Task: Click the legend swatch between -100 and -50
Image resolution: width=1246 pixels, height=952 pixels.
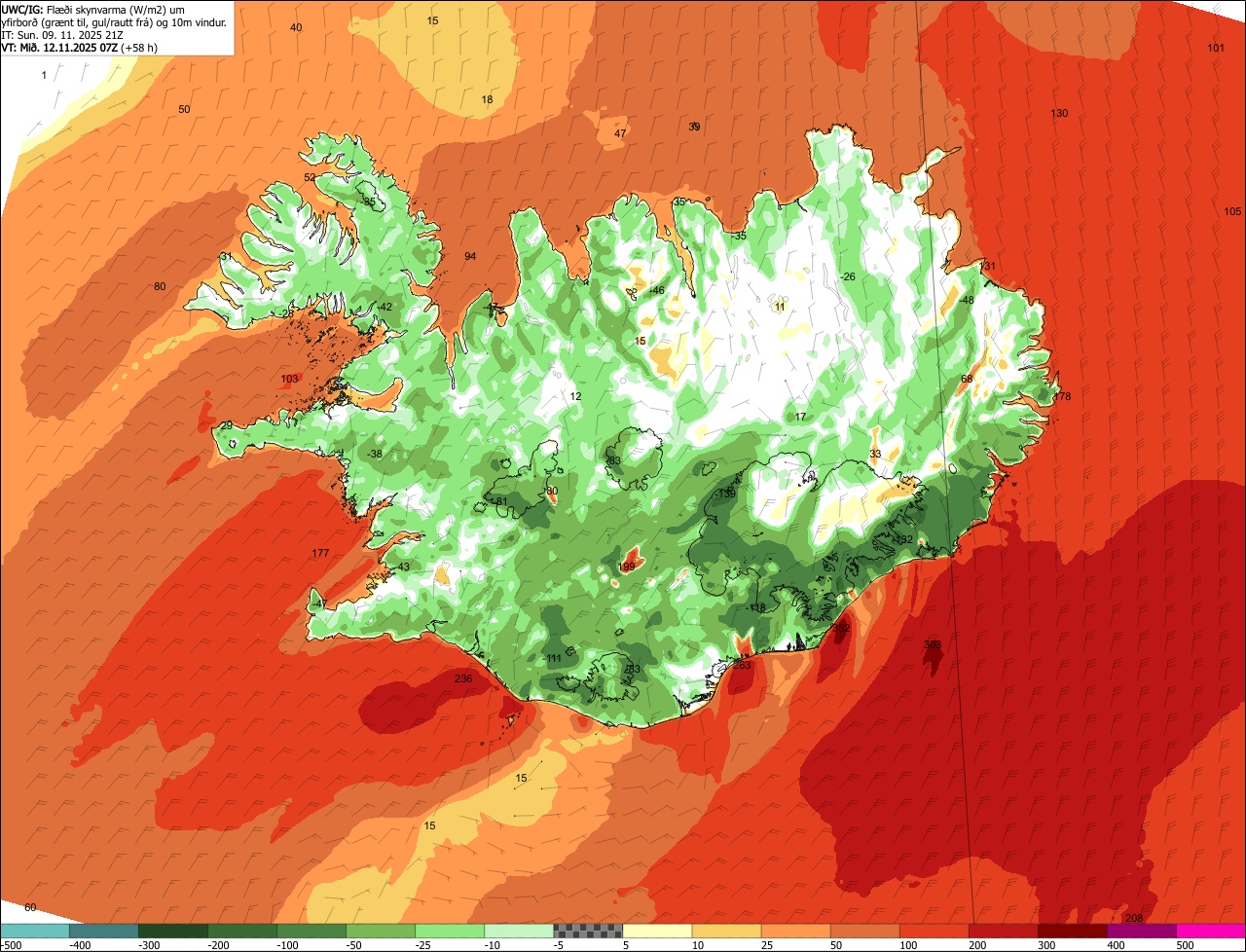Action: (x=311, y=931)
